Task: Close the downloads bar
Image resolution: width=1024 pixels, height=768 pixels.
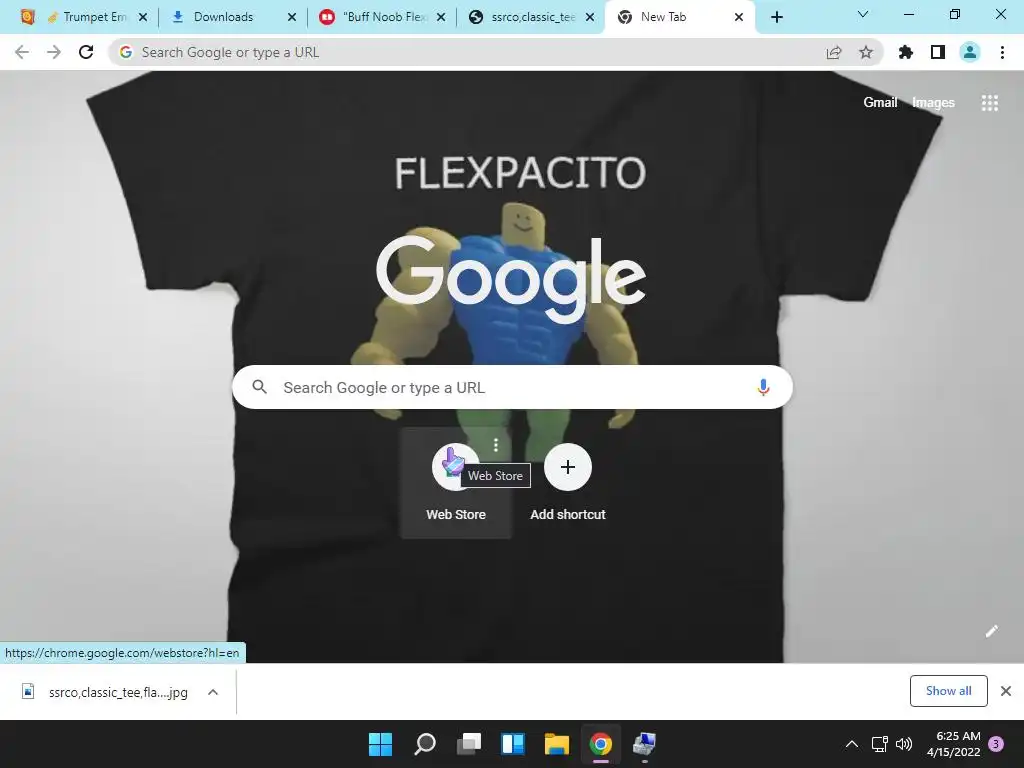Action: click(x=1006, y=691)
